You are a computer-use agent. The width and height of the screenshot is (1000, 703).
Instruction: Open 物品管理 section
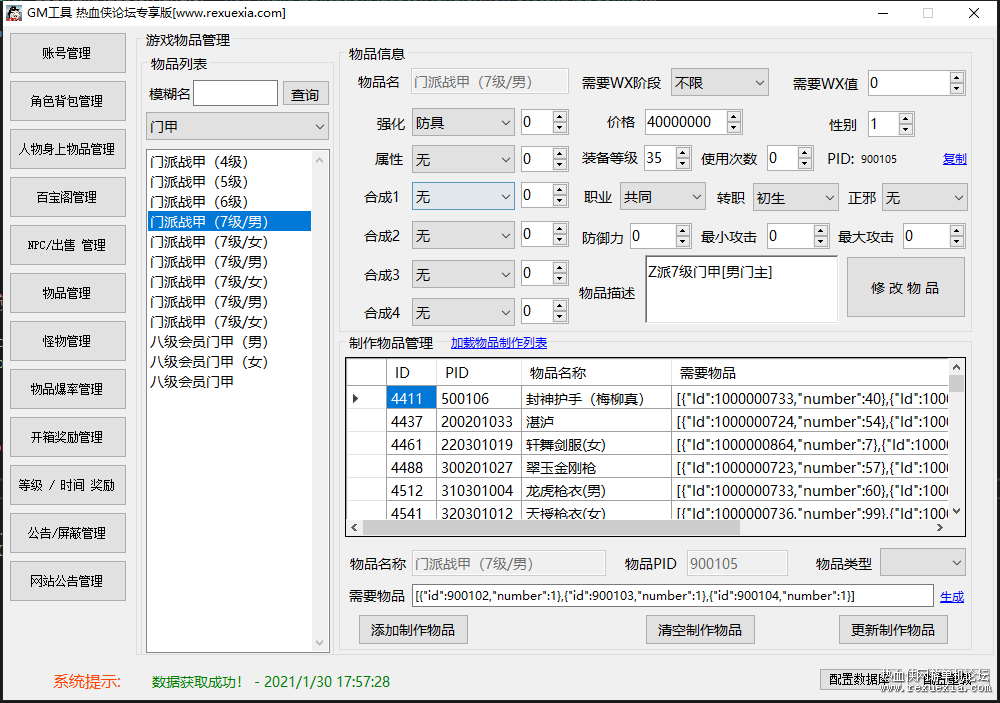(68, 293)
